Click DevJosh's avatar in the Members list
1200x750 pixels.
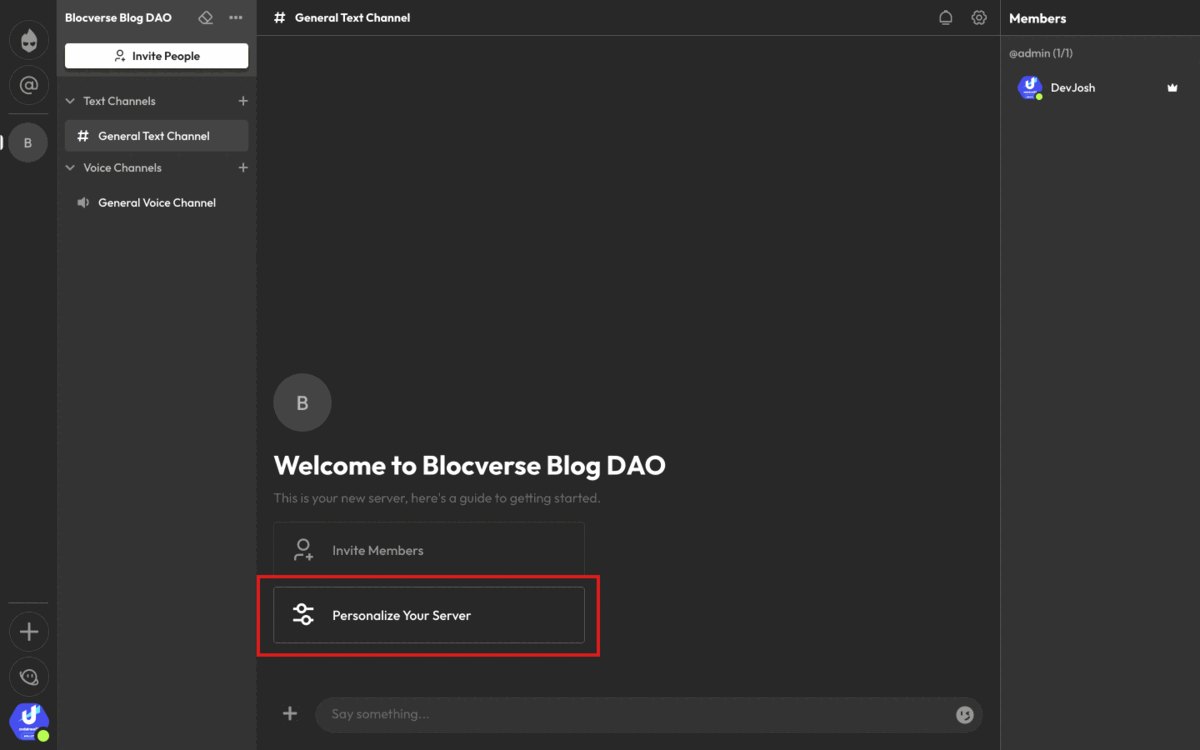coord(1030,88)
